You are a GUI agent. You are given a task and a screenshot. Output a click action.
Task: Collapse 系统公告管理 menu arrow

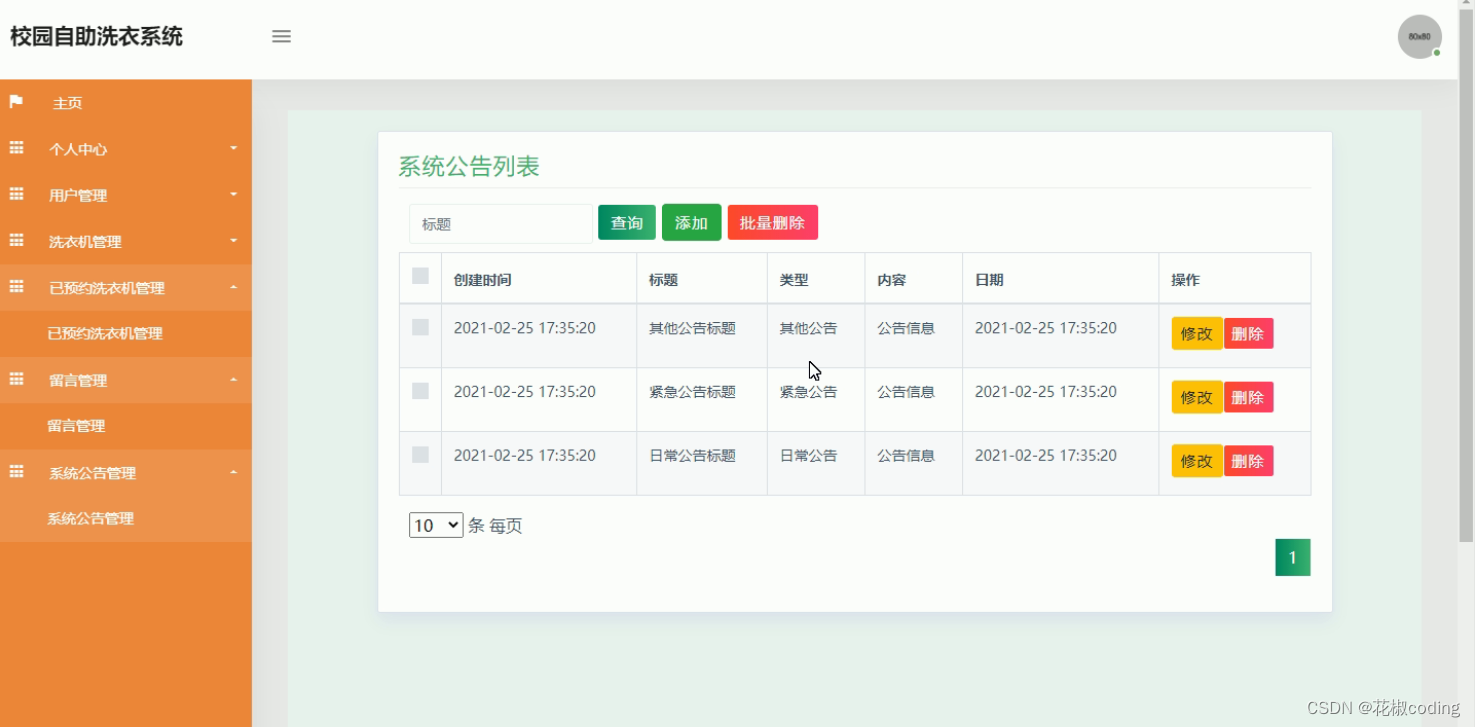(x=234, y=472)
